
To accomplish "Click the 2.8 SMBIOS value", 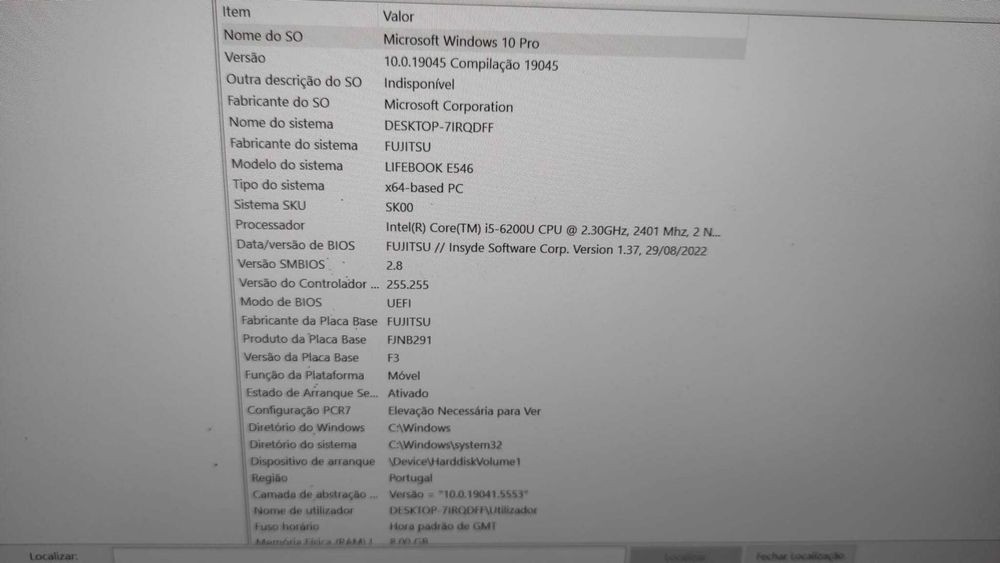I will [394, 266].
